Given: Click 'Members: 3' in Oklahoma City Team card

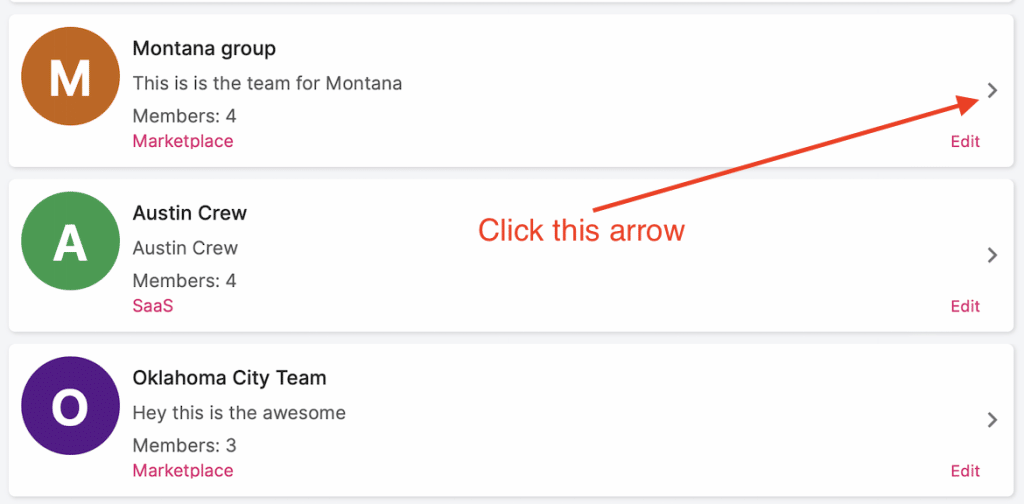Looking at the screenshot, I should (x=184, y=446).
